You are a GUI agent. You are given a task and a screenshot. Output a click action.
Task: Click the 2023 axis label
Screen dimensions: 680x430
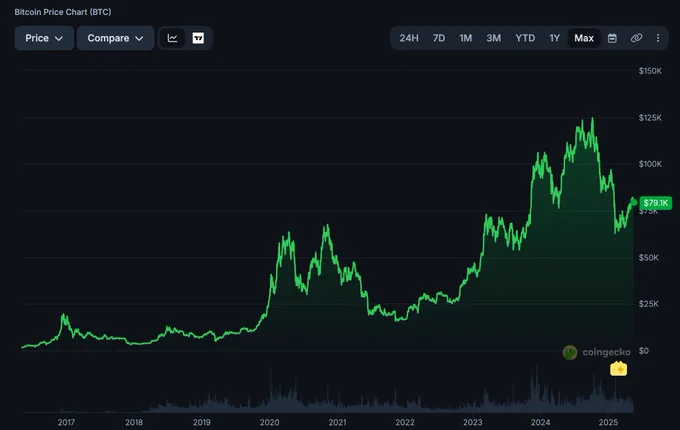click(473, 422)
